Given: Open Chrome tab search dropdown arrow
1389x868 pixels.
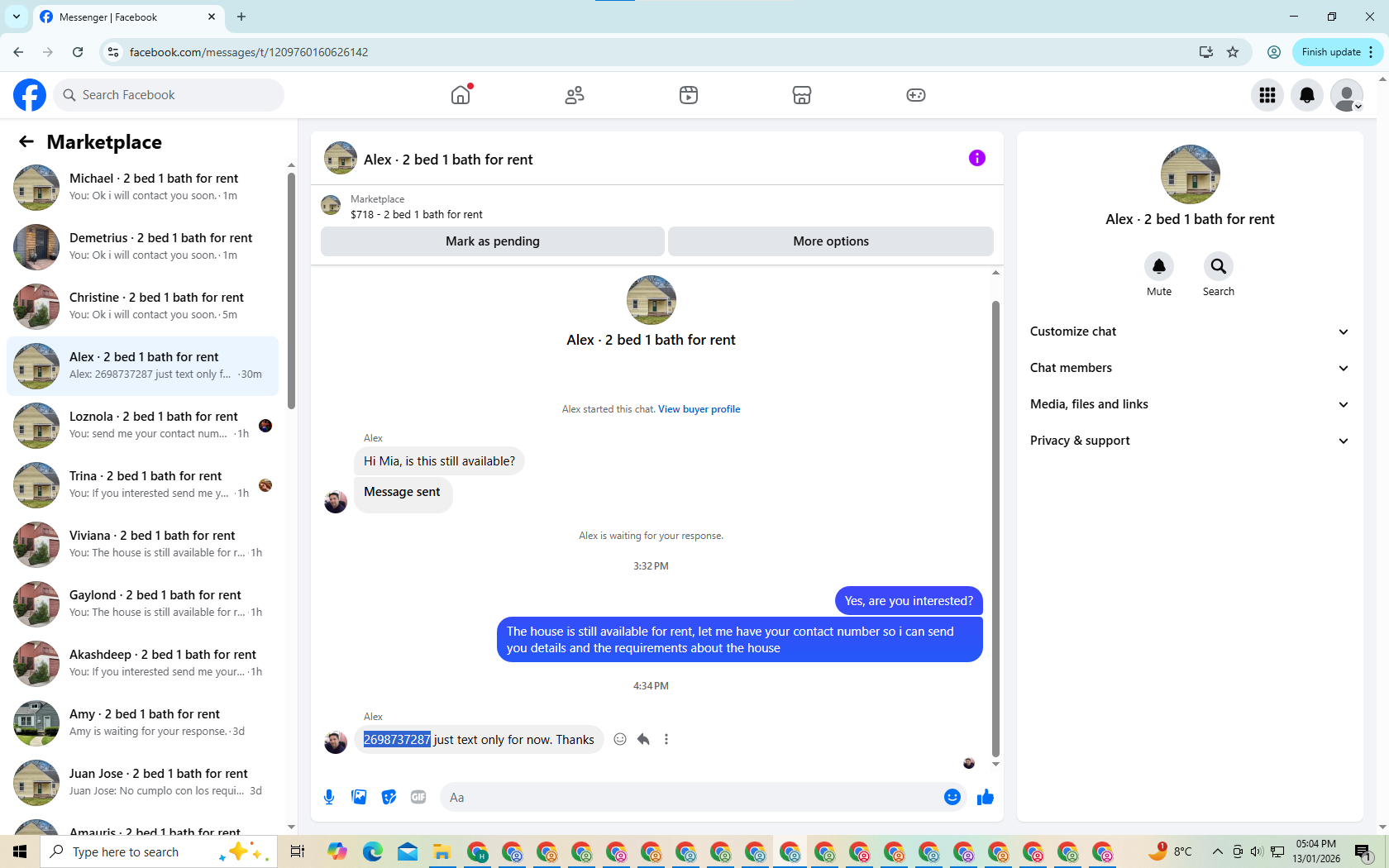Looking at the screenshot, I should click(x=17, y=17).
